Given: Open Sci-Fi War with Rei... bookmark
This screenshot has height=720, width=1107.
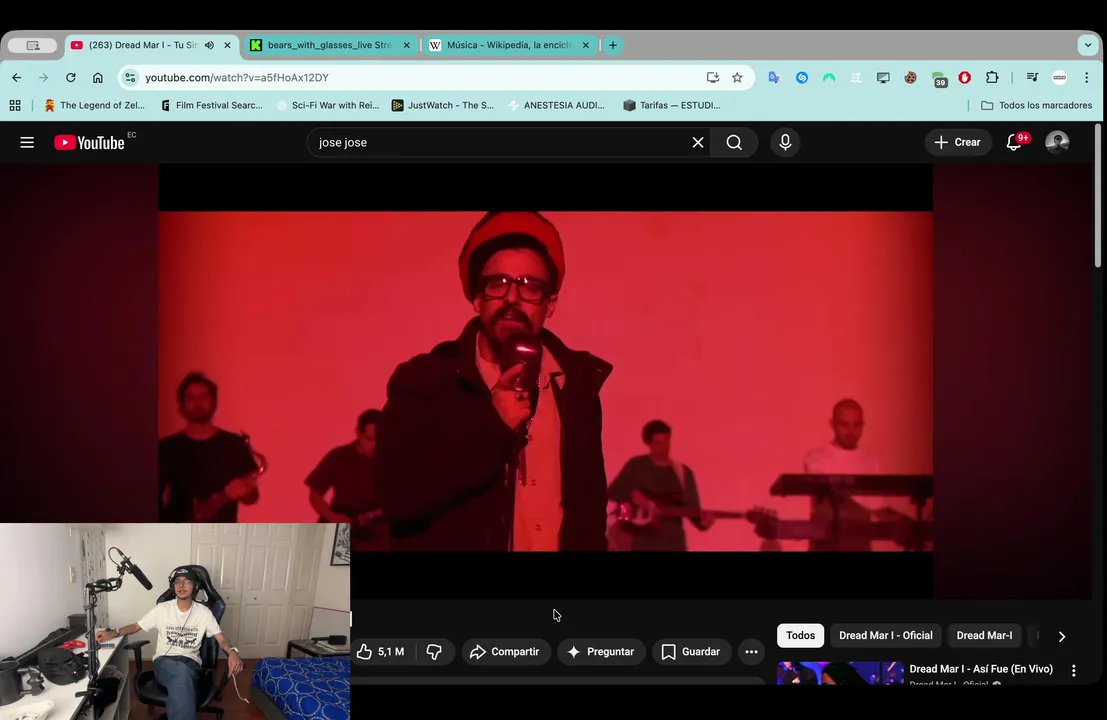Looking at the screenshot, I should 328,105.
